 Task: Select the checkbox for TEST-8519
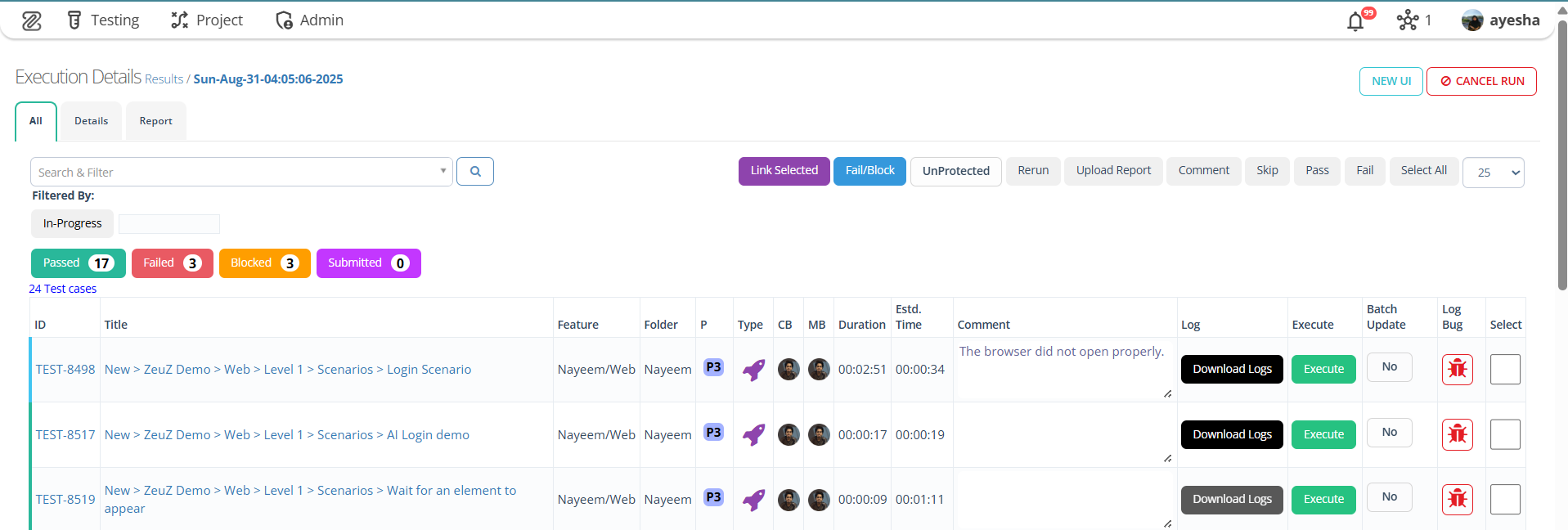point(1504,499)
